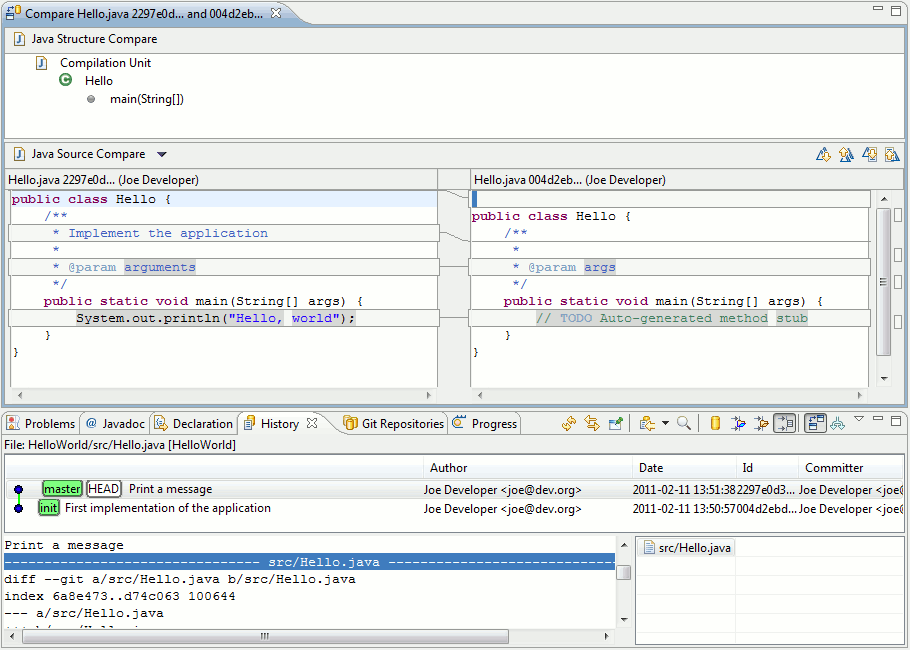The image size is (910, 650).
Task: Click the Previous Difference icon
Action: click(x=846, y=155)
